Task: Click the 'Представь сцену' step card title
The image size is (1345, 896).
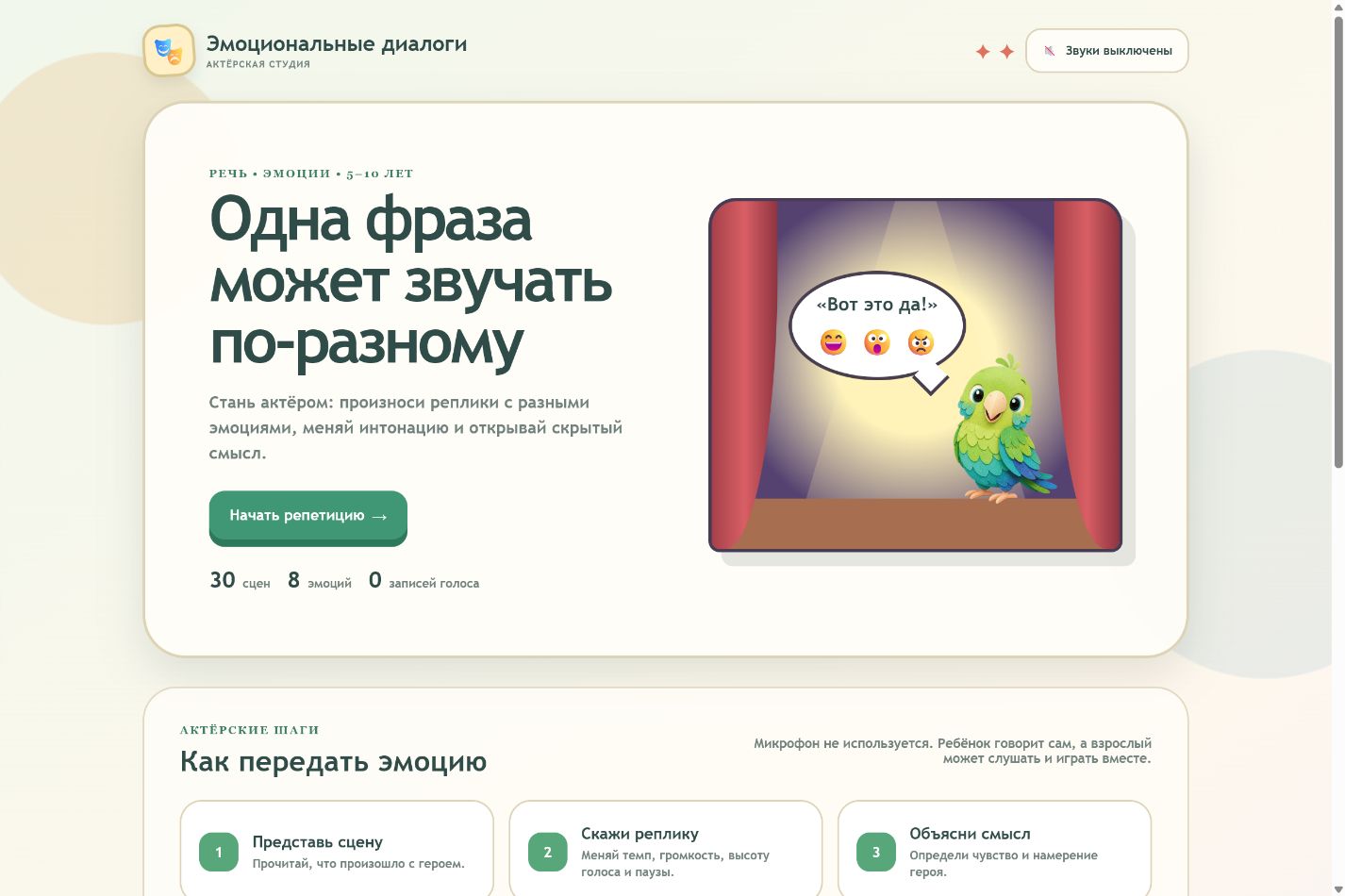Action: [x=318, y=841]
